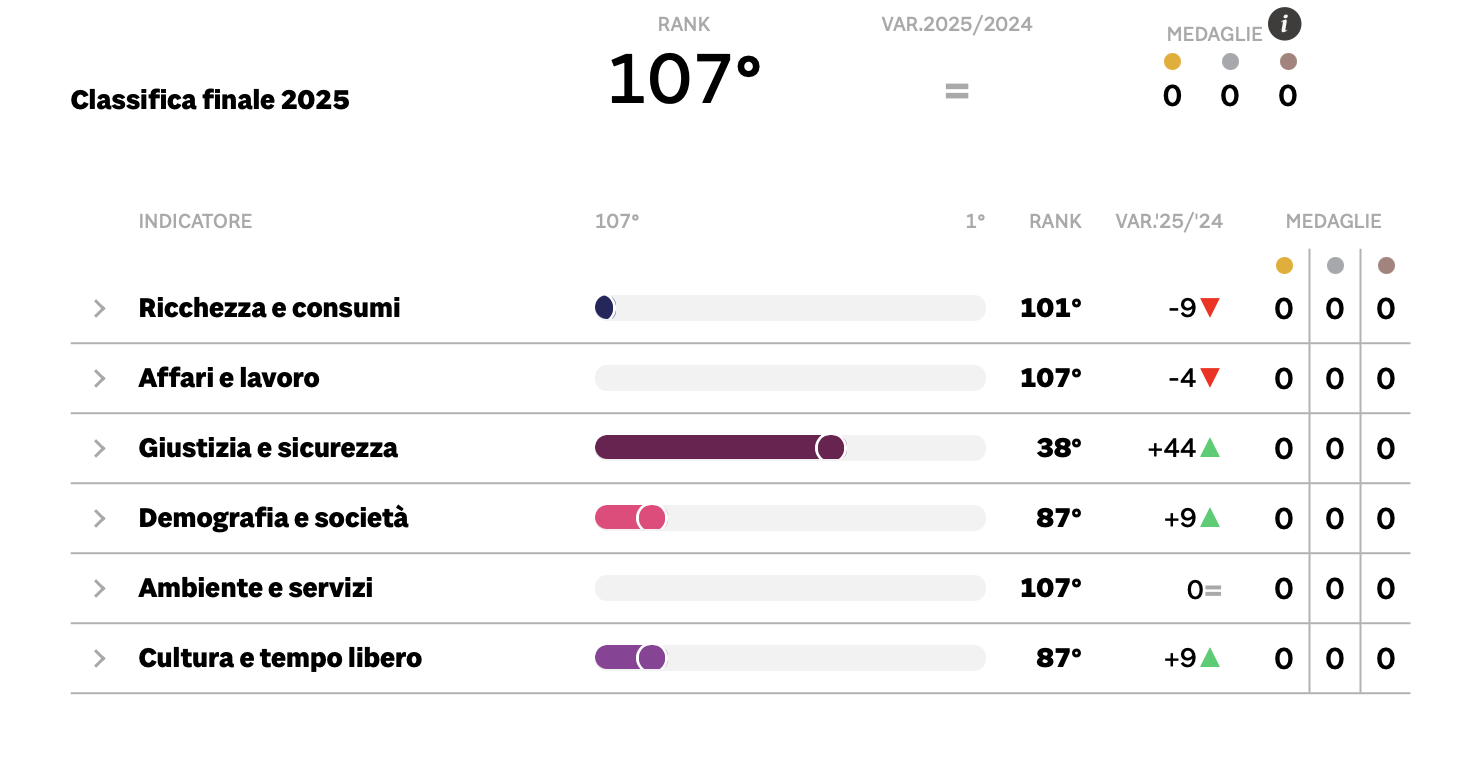Click the Demografia e società slider knob
The width and height of the screenshot is (1472, 776).
[651, 518]
